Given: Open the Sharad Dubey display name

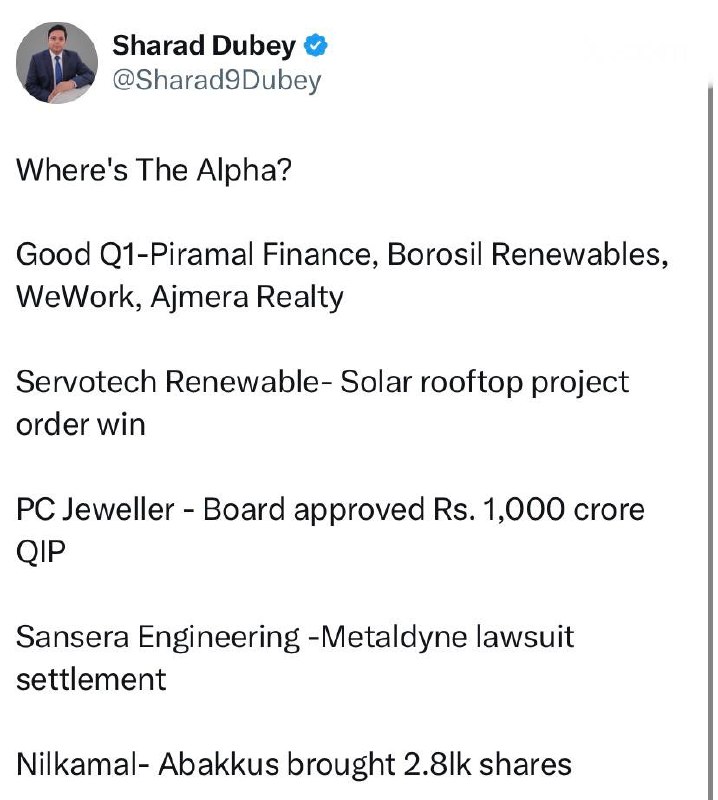Looking at the screenshot, I should [x=204, y=46].
